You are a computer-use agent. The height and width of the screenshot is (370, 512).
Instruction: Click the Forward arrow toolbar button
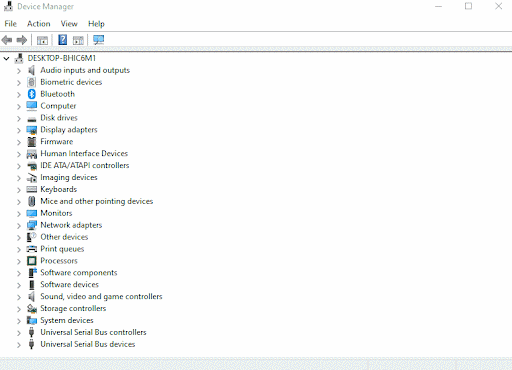click(x=22, y=40)
